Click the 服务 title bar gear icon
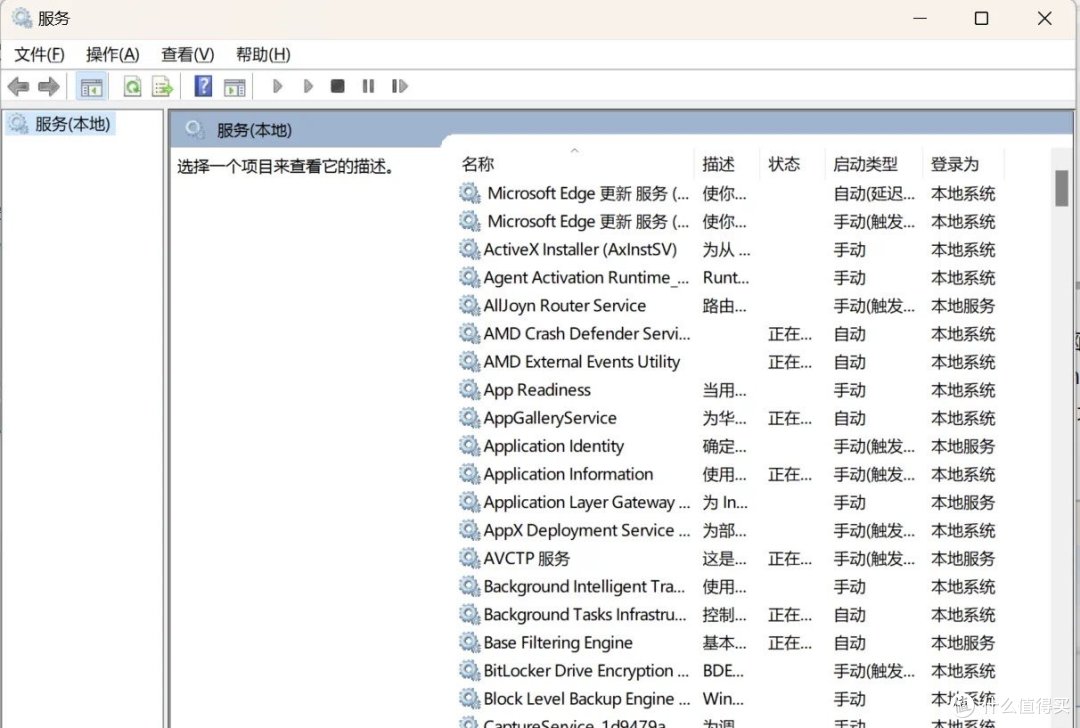Viewport: 1080px width, 728px height. [22, 18]
